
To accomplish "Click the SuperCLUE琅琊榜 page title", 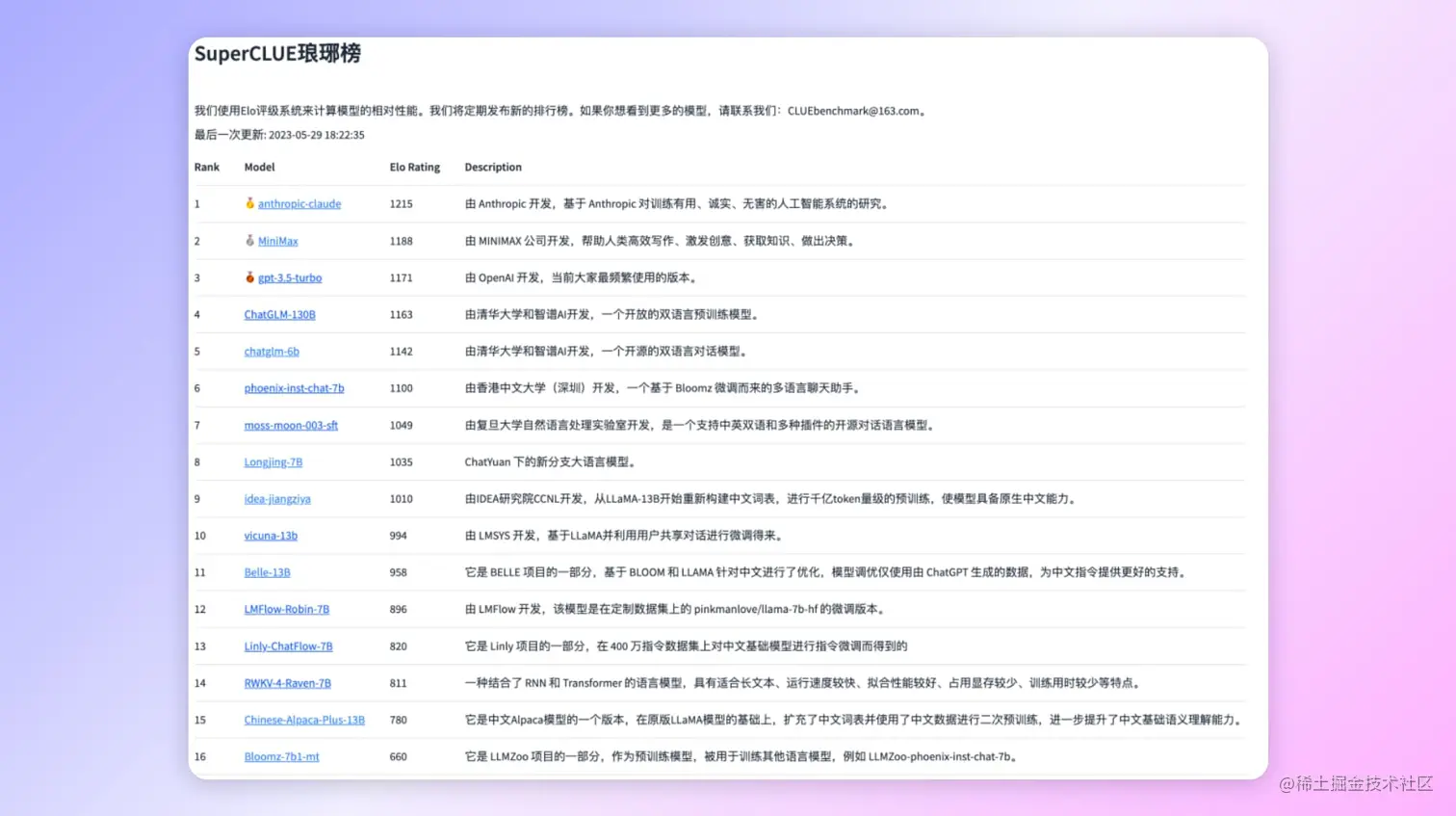I will [277, 54].
